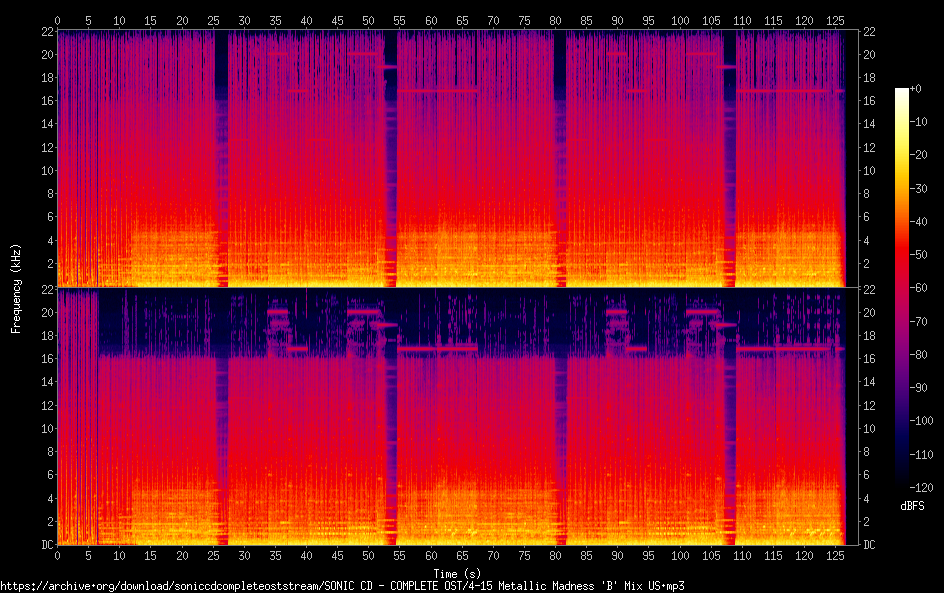Image resolution: width=944 pixels, height=593 pixels.
Task: Click the "dBFS" label under color scale
Action: tap(912, 506)
